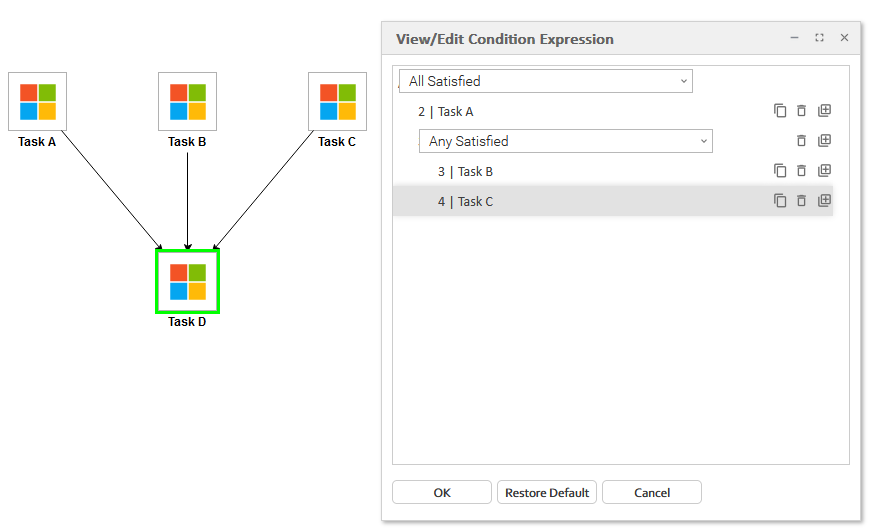Delete the Task A condition row

click(801, 111)
